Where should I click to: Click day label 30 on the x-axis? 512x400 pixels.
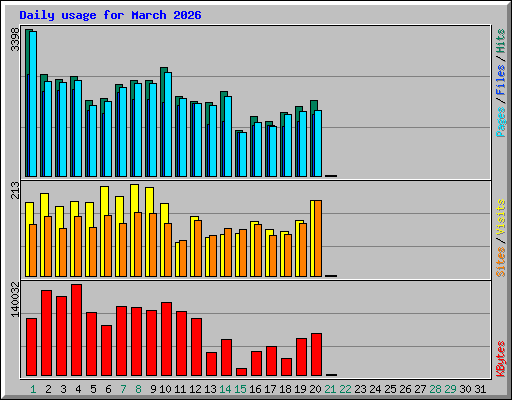point(465,389)
